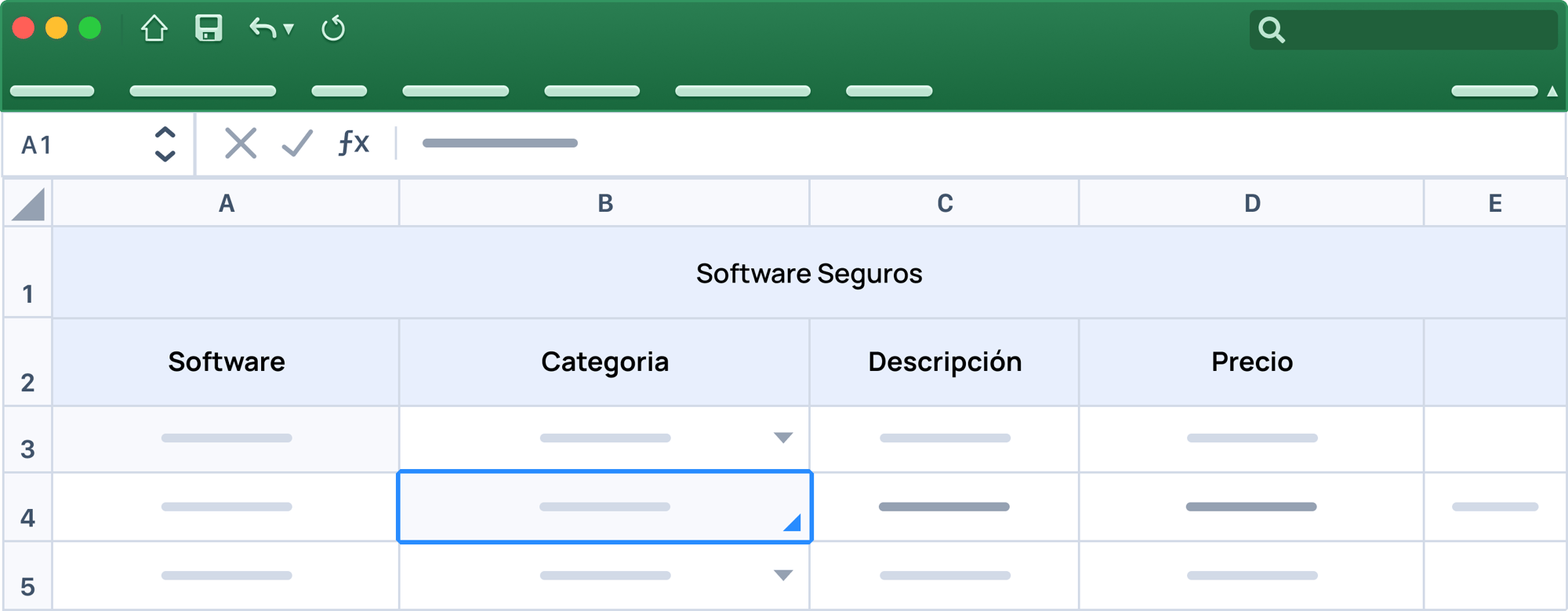The width and height of the screenshot is (1568, 611).
Task: Click the fifth ribbon tab placeholder
Action: pos(592,91)
